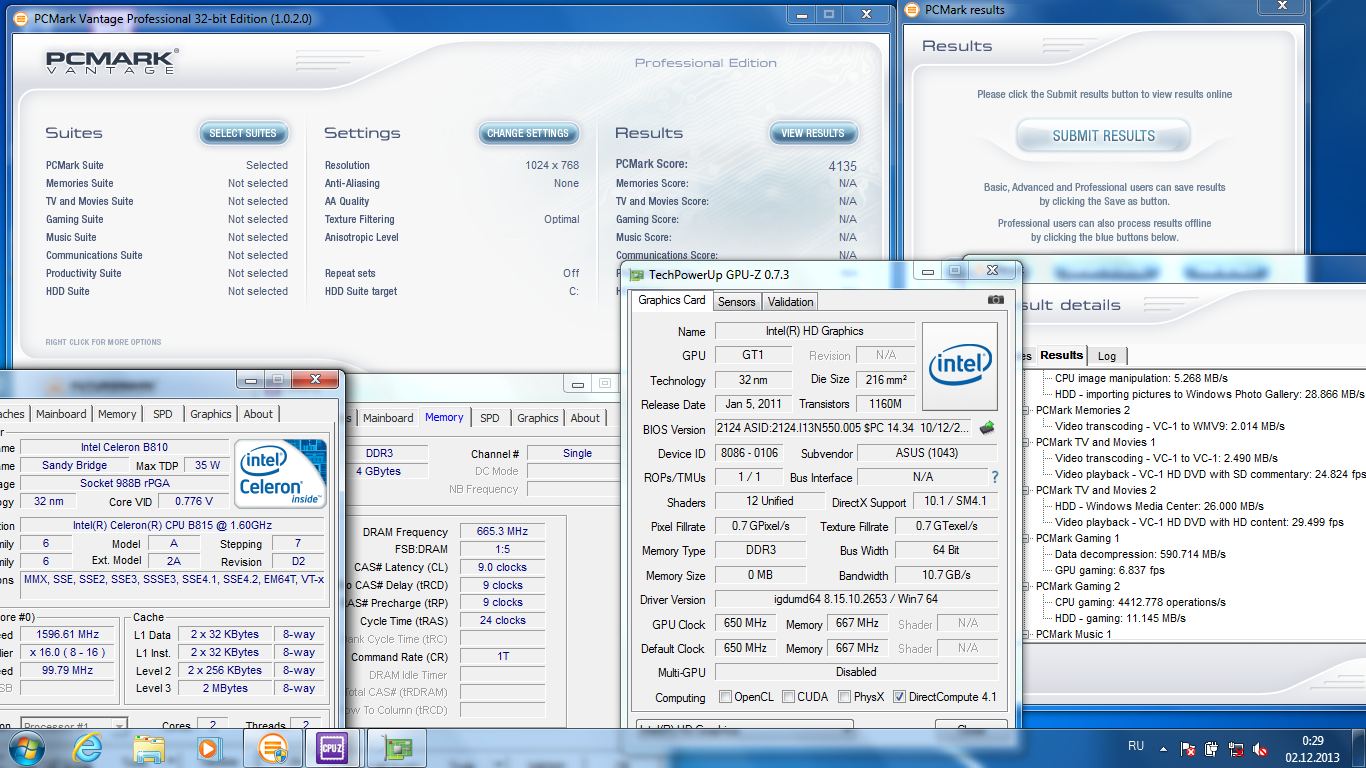Switch to the Sensors tab in GPU-Z

click(x=737, y=302)
